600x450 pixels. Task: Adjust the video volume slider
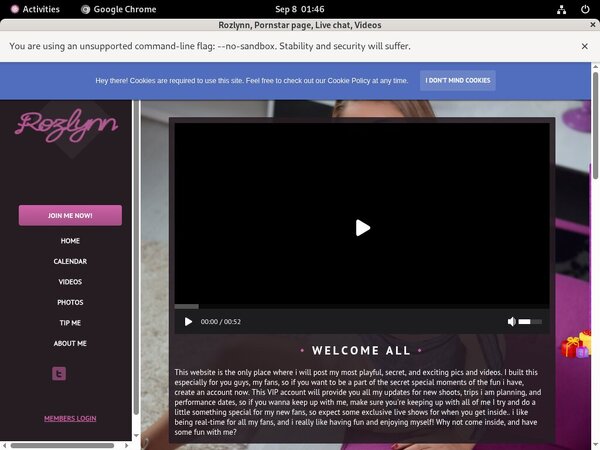pyautogui.click(x=531, y=322)
